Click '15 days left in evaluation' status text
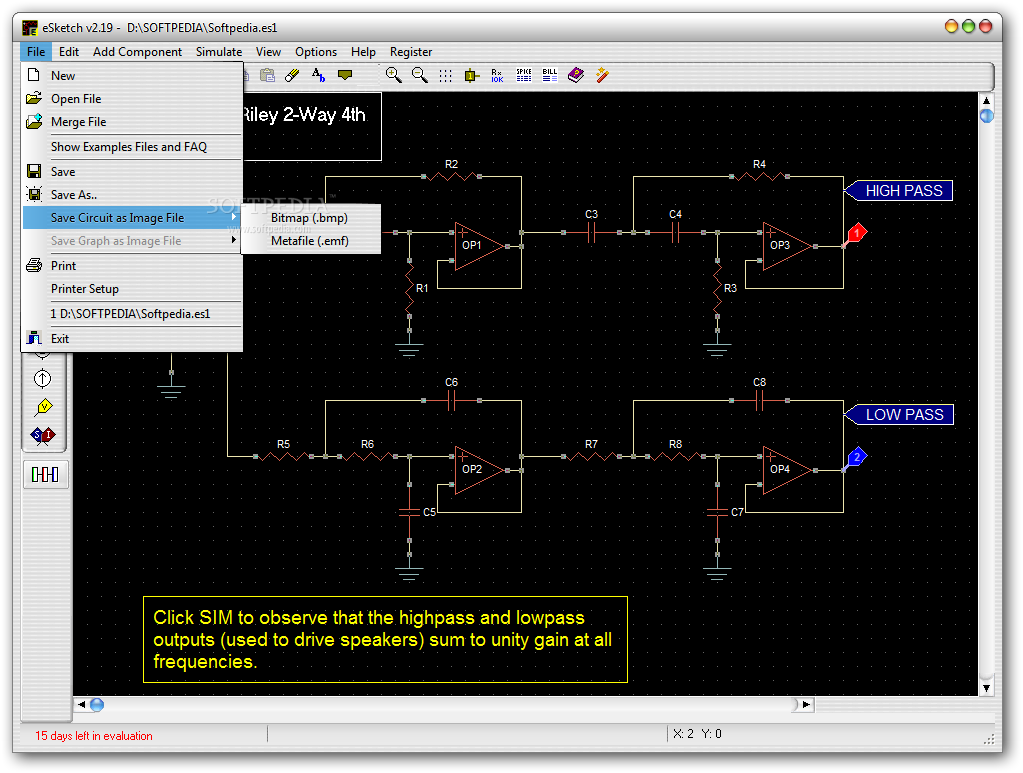1023x773 pixels. coord(94,736)
